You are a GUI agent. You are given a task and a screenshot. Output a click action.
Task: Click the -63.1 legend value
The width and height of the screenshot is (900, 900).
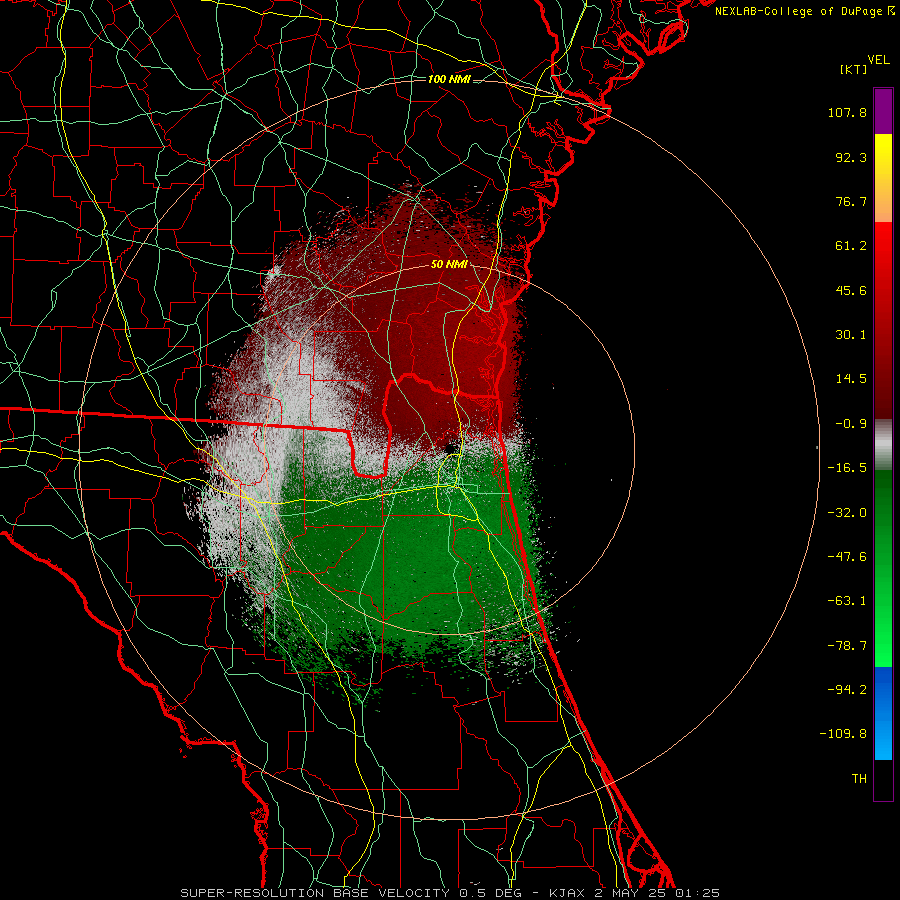click(847, 601)
